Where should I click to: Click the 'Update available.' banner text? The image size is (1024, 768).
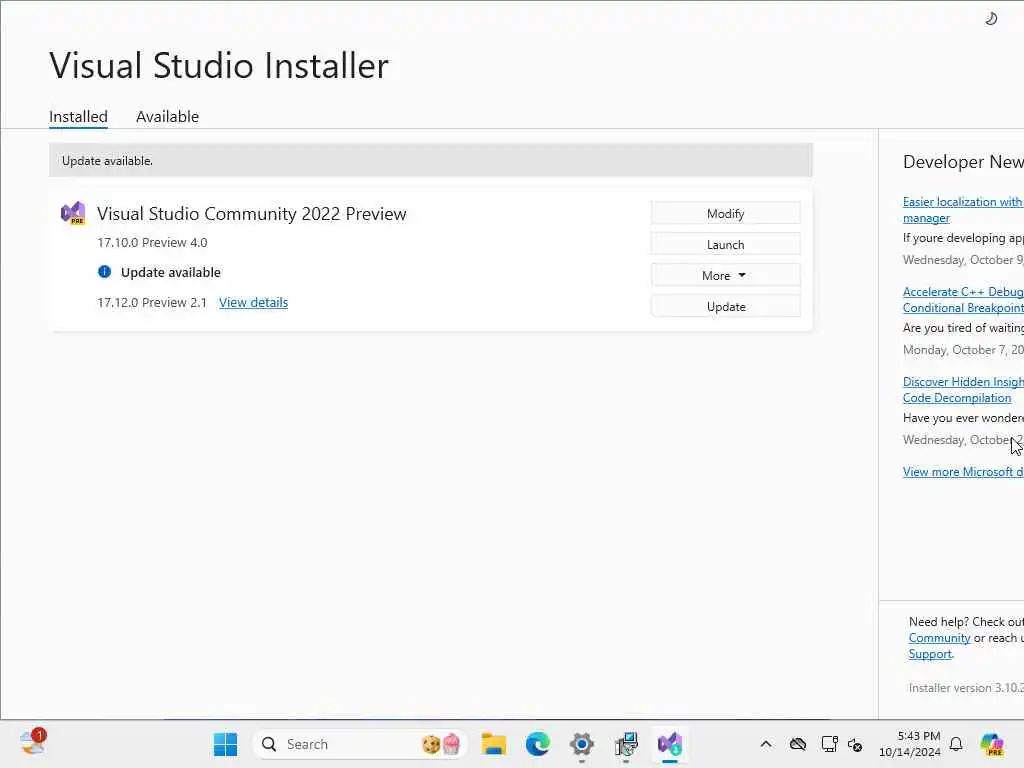pos(107,161)
